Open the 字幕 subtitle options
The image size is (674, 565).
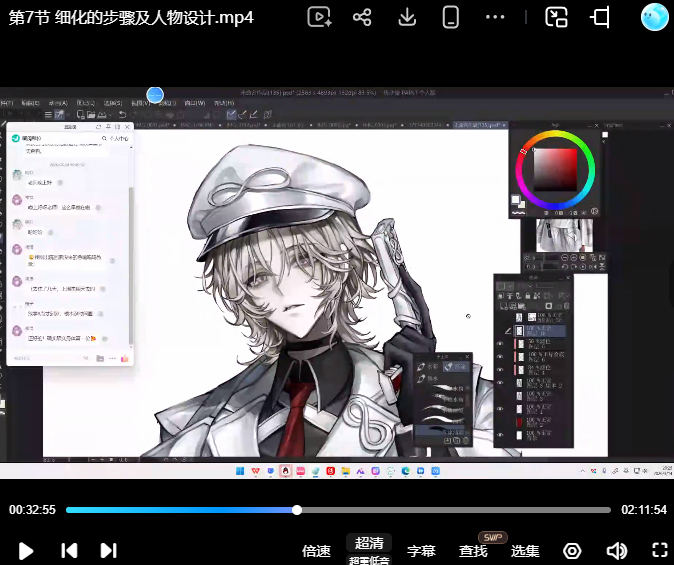click(421, 551)
